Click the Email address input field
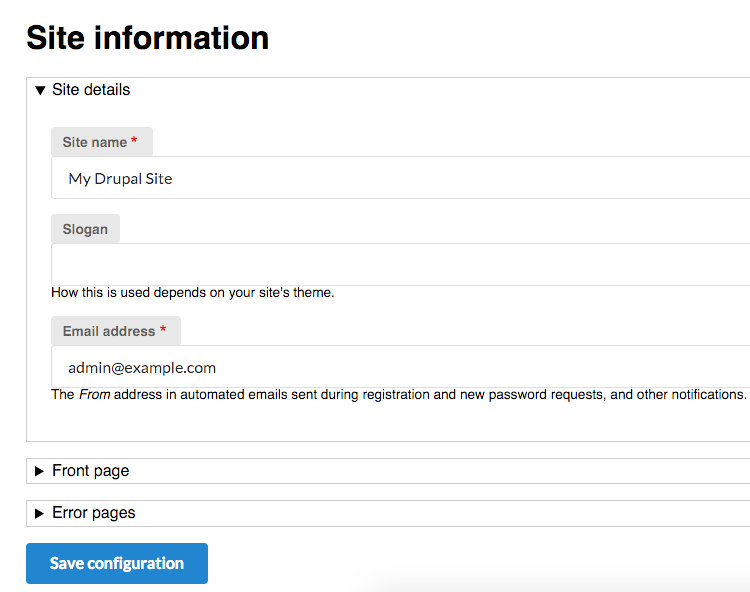This screenshot has height=592, width=750. [400, 367]
